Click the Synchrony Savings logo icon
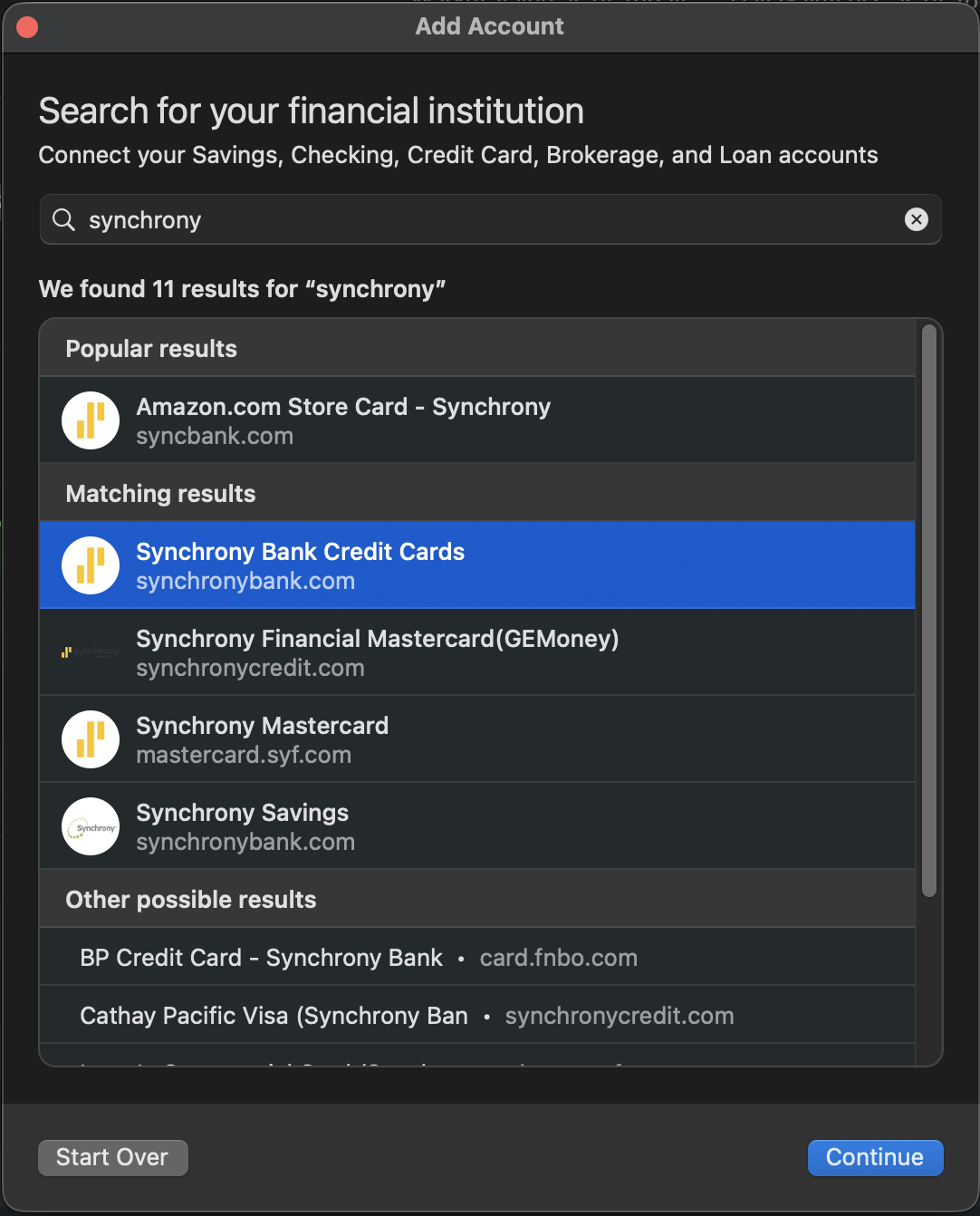 91,826
